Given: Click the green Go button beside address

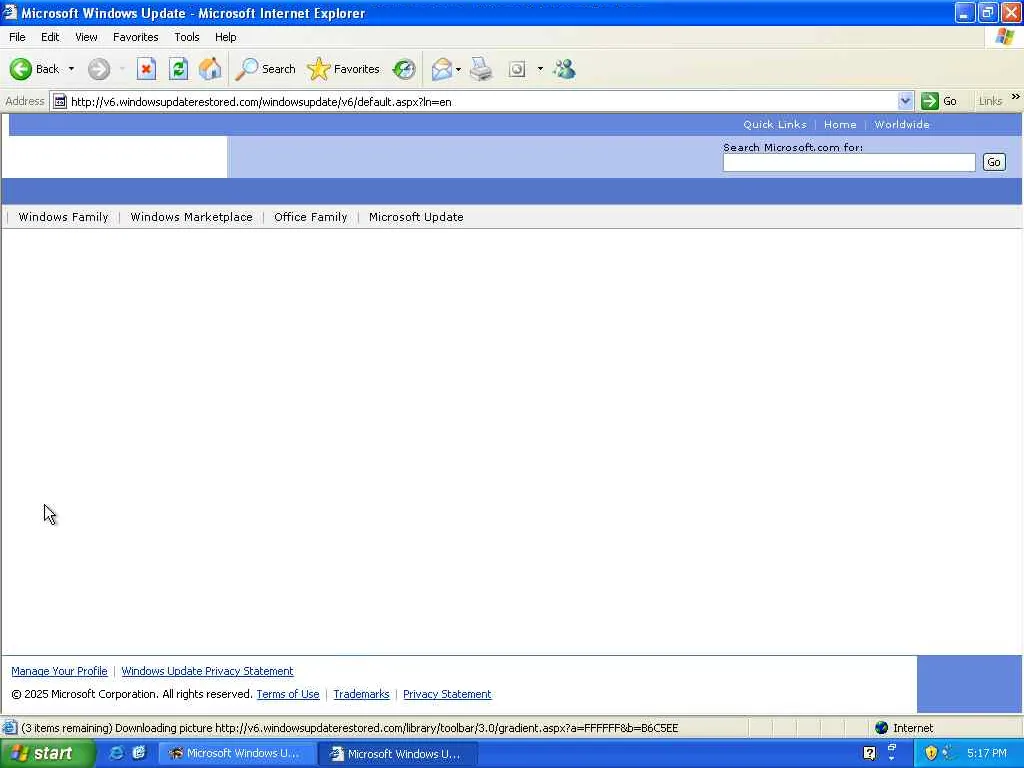Looking at the screenshot, I should coord(939,101).
